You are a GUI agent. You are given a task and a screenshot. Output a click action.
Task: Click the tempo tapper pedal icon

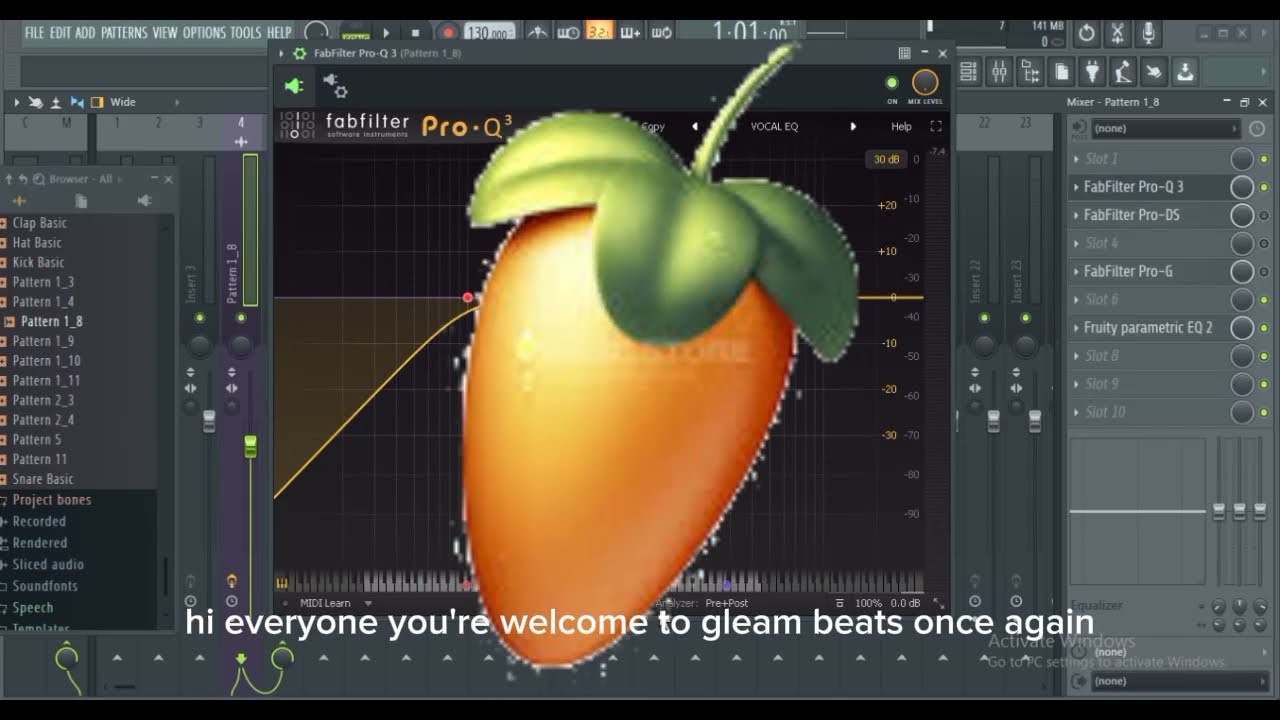tap(1123, 72)
